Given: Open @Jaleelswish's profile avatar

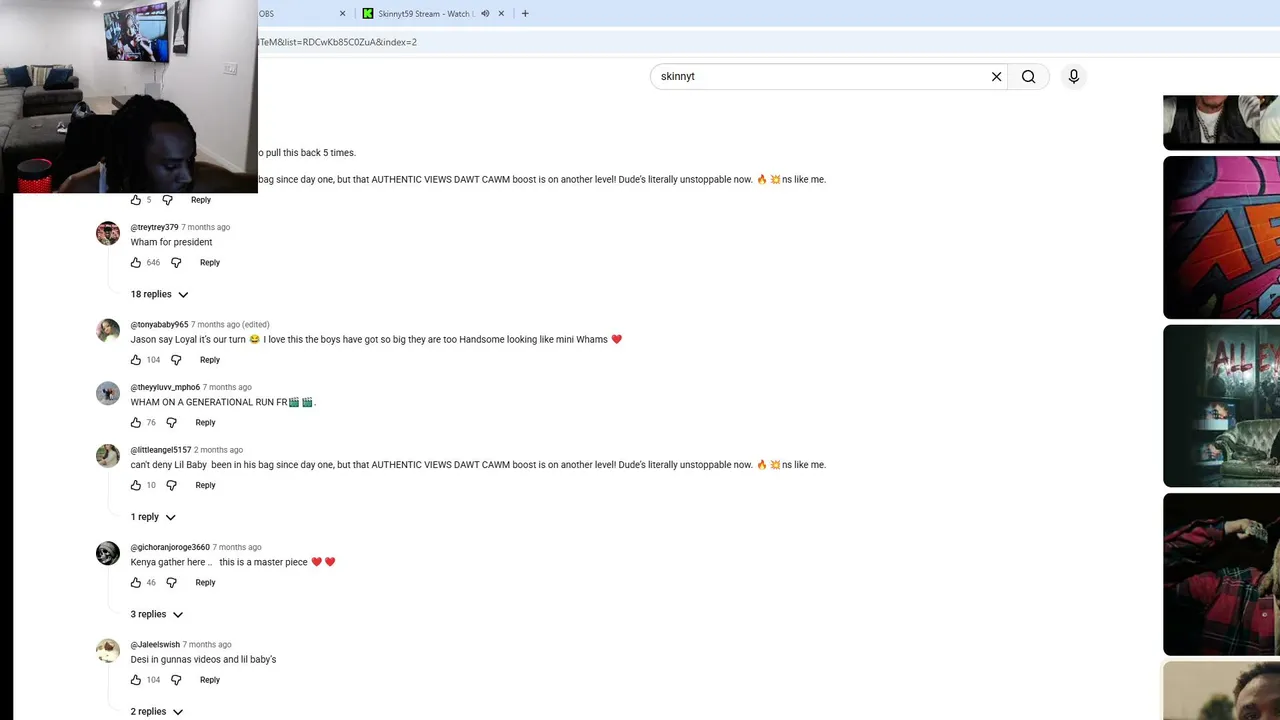Looking at the screenshot, I should coord(108,651).
